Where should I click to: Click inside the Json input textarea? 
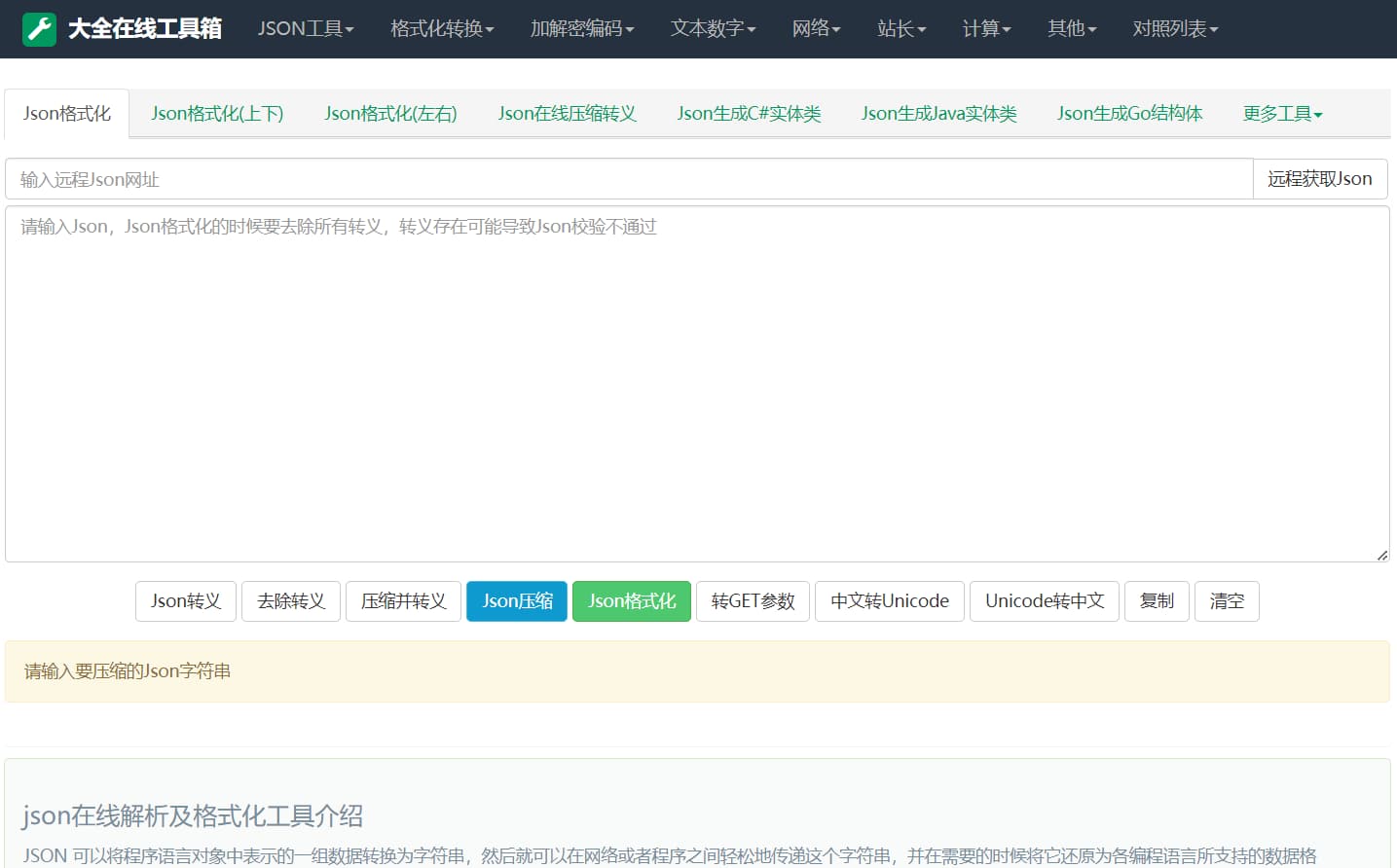click(697, 384)
